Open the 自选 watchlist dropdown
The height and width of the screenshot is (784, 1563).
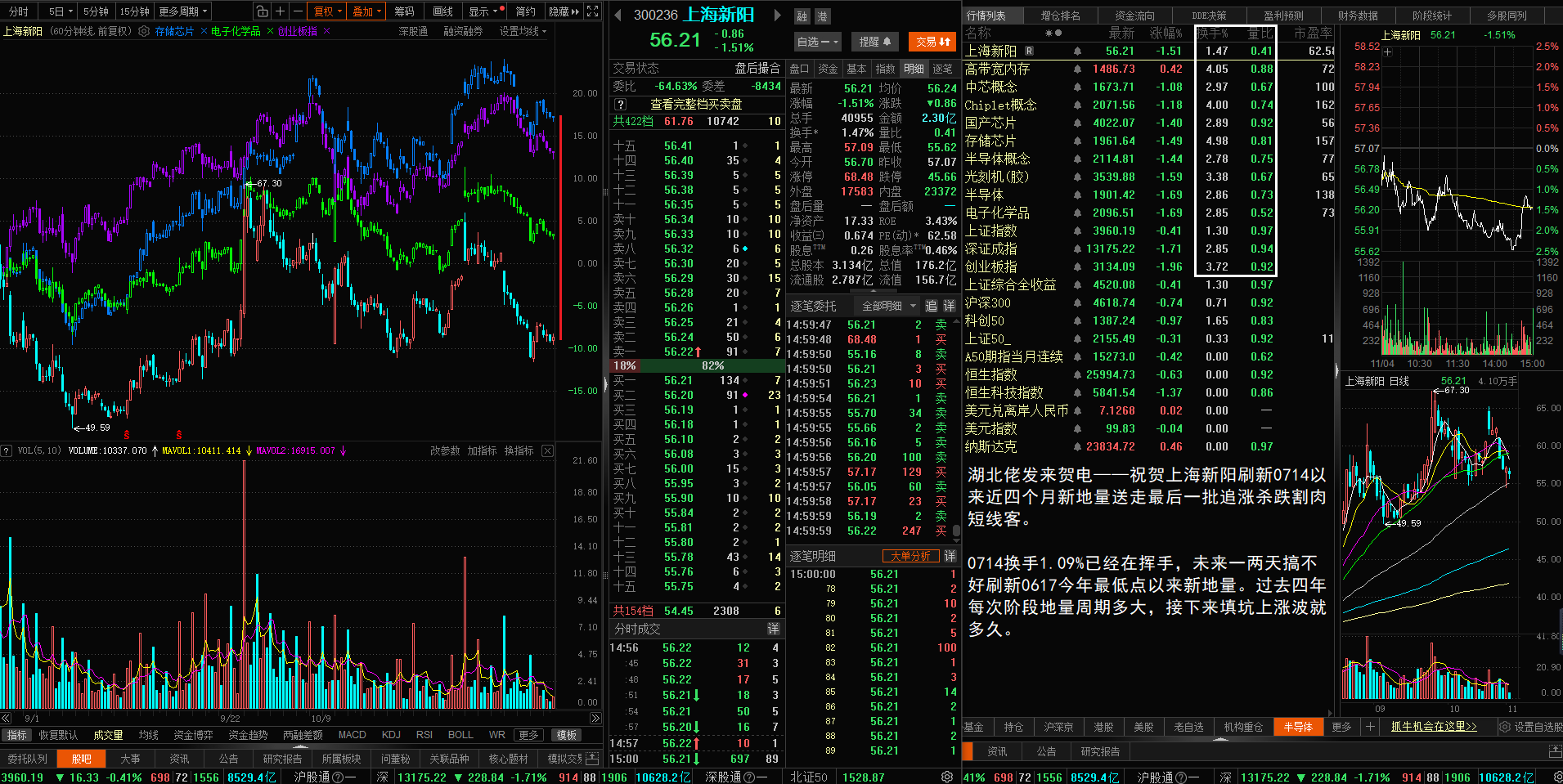point(818,42)
